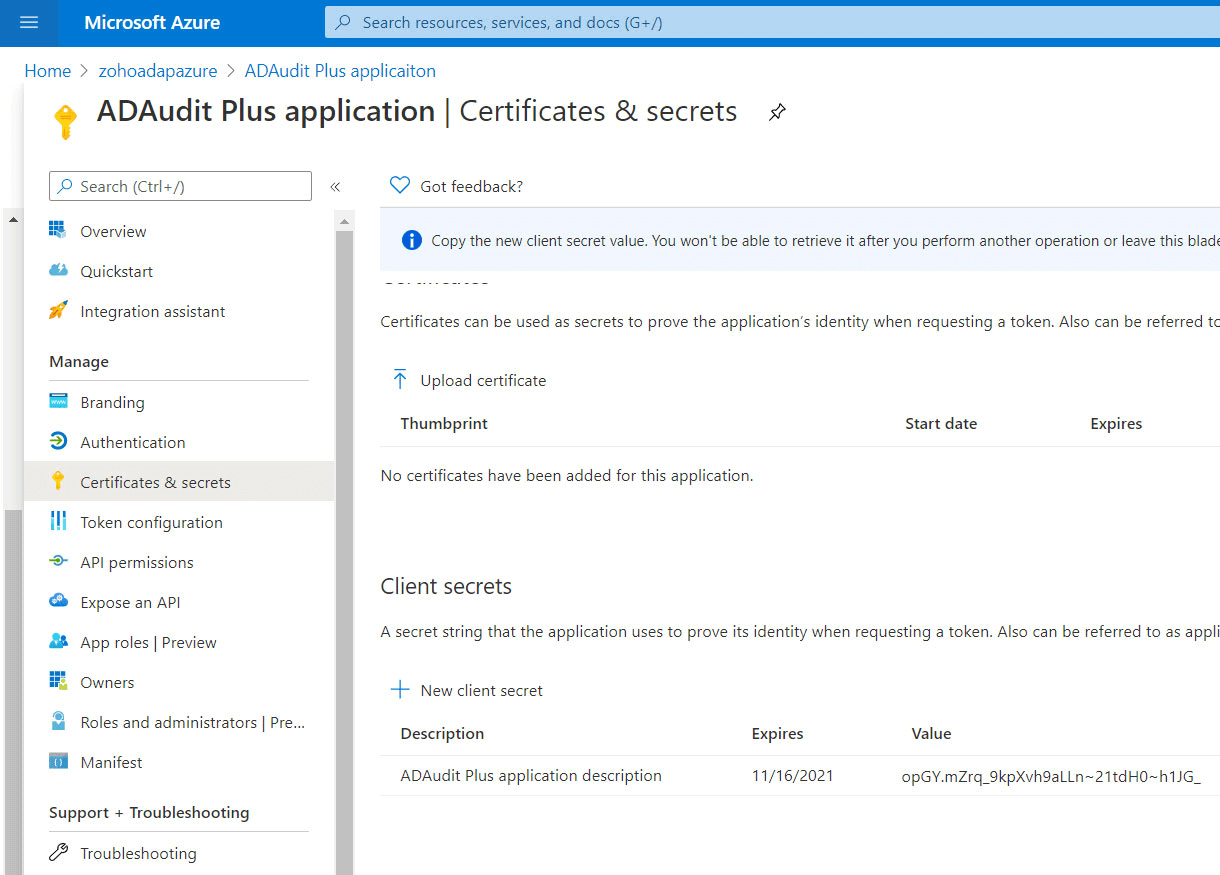
Task: Open the Manifest menu item
Action: (111, 762)
